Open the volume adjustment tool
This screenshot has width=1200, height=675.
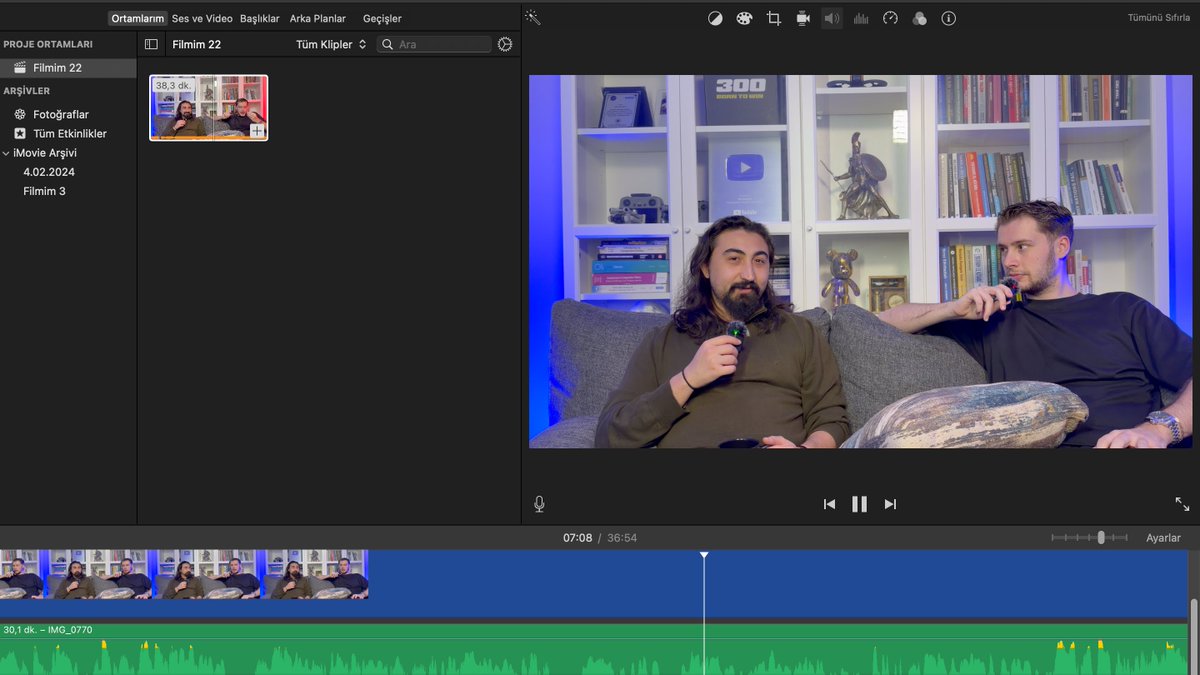pos(832,18)
